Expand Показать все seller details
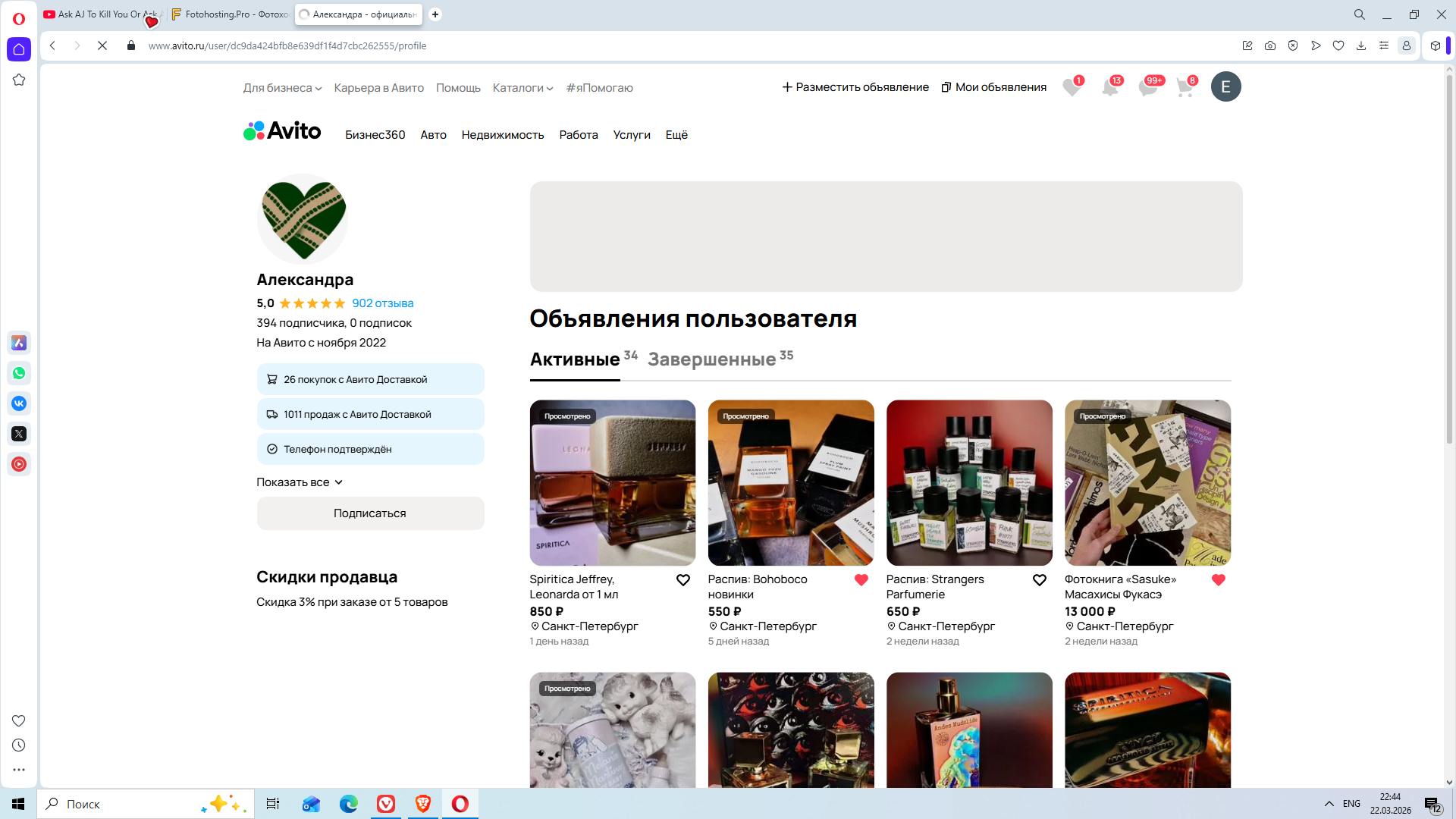 (x=300, y=482)
